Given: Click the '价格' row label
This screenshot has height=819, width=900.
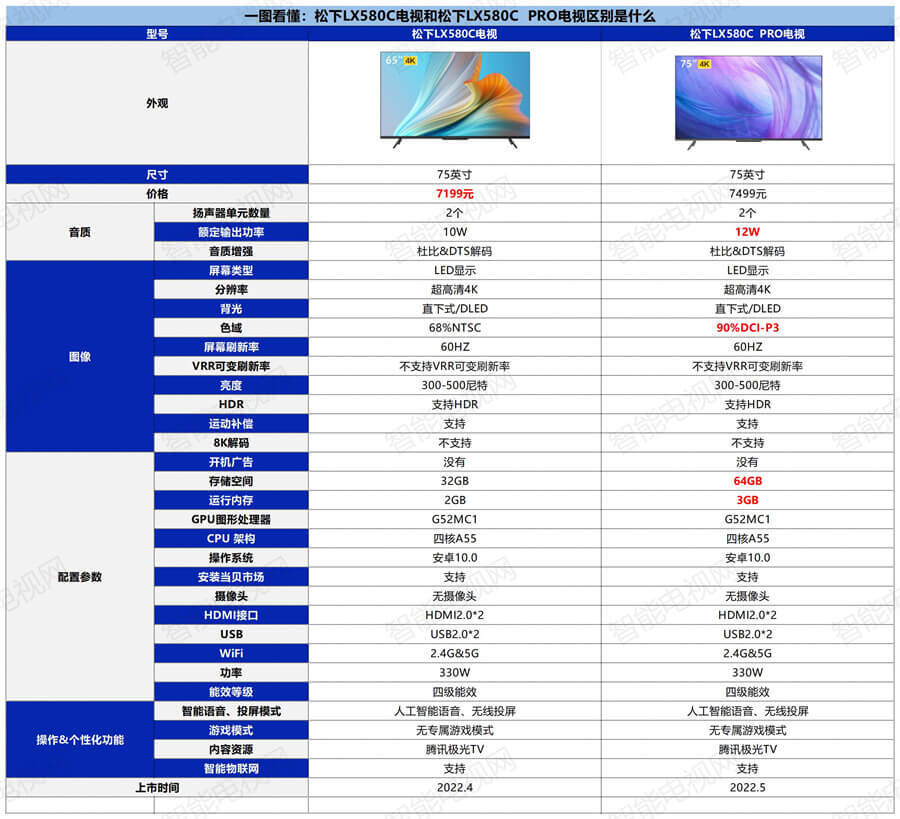Looking at the screenshot, I should 157,193.
